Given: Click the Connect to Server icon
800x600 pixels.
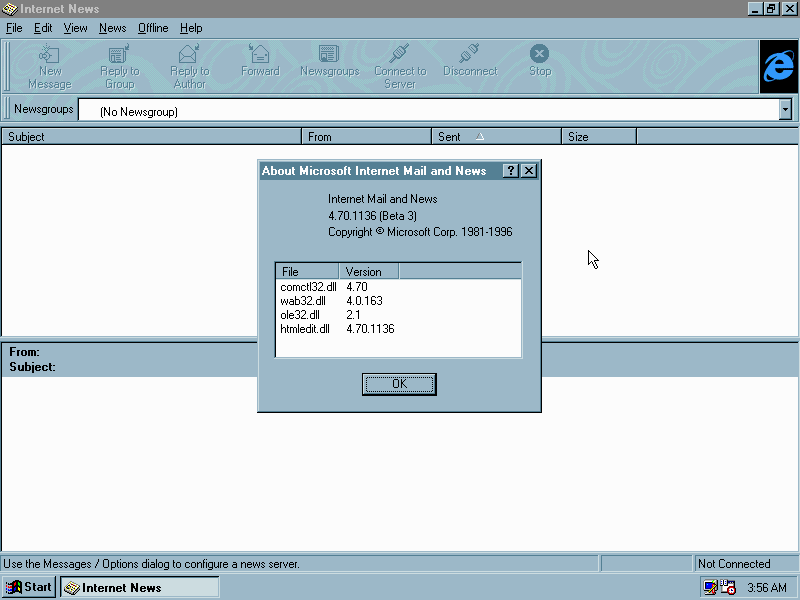Looking at the screenshot, I should 400,55.
